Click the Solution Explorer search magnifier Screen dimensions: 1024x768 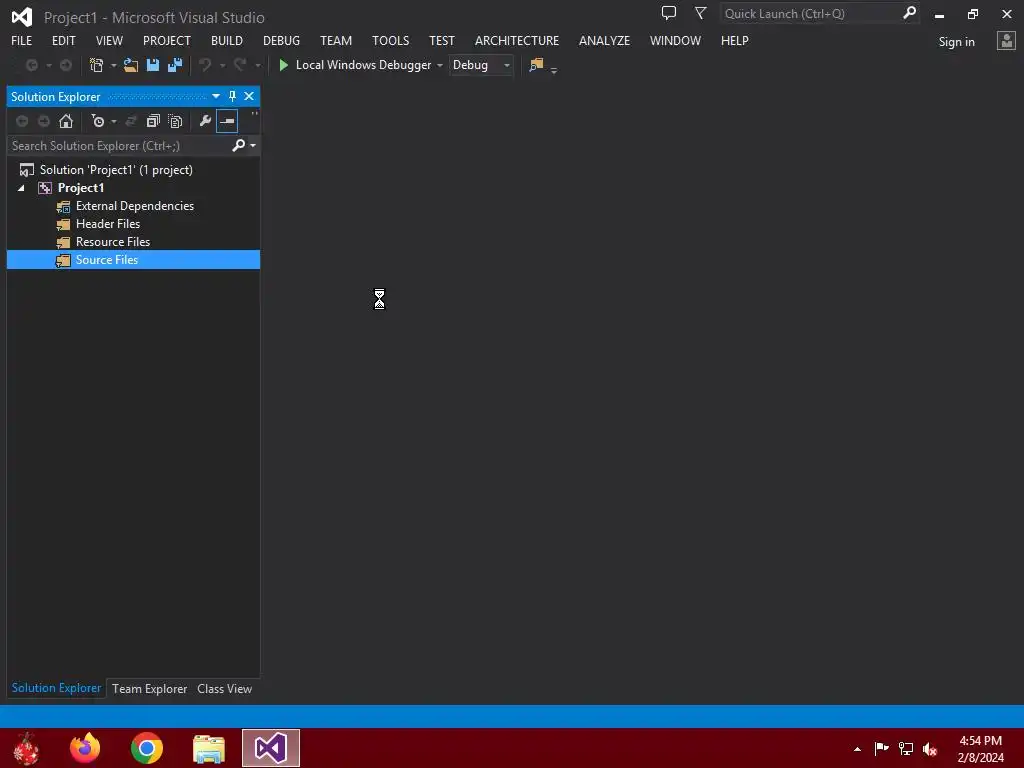point(238,145)
